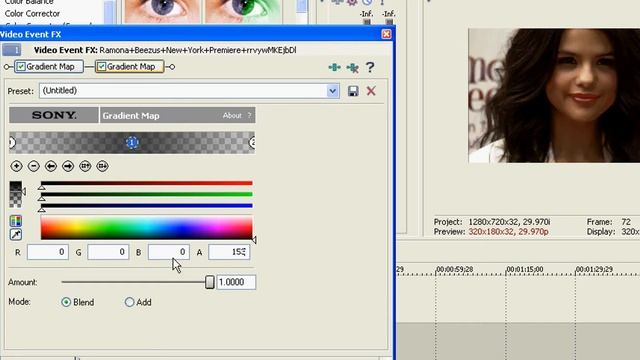Viewport: 640px width, 360px height.
Task: Select second Gradient Map in plug-in chain
Action: tap(129, 67)
